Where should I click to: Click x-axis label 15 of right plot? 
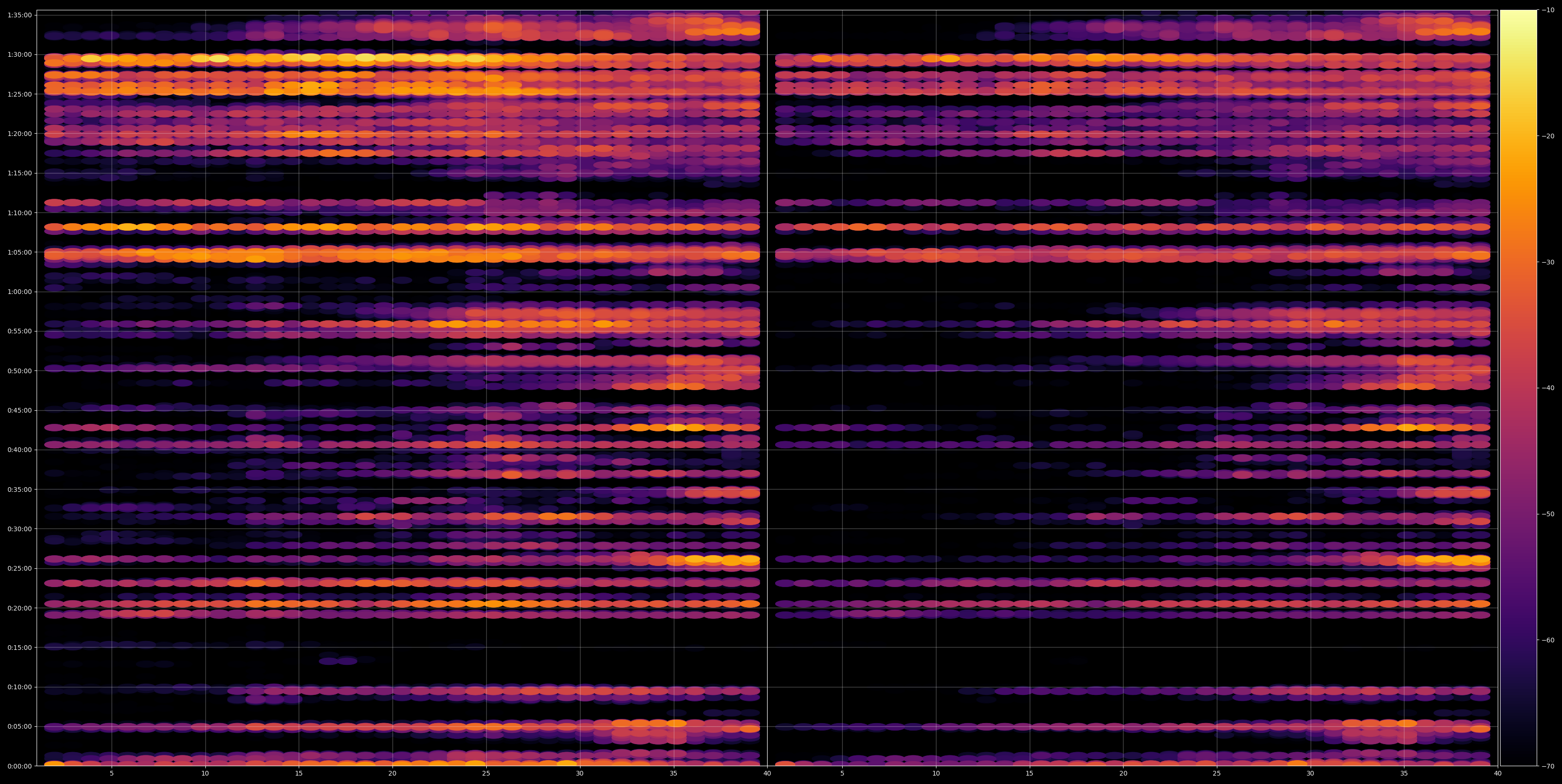click(x=1030, y=773)
